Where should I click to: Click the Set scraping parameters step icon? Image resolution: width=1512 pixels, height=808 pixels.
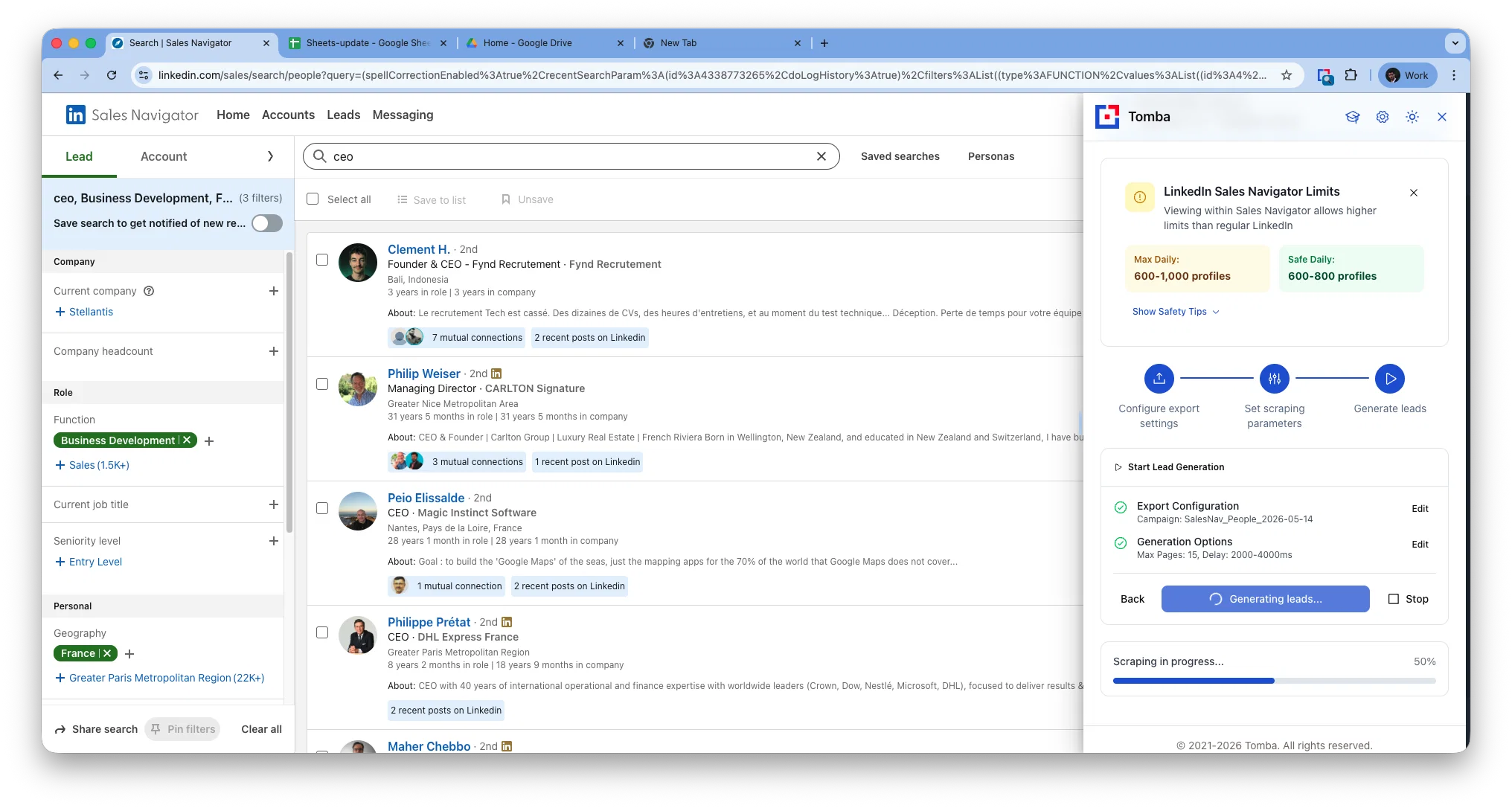(x=1275, y=379)
